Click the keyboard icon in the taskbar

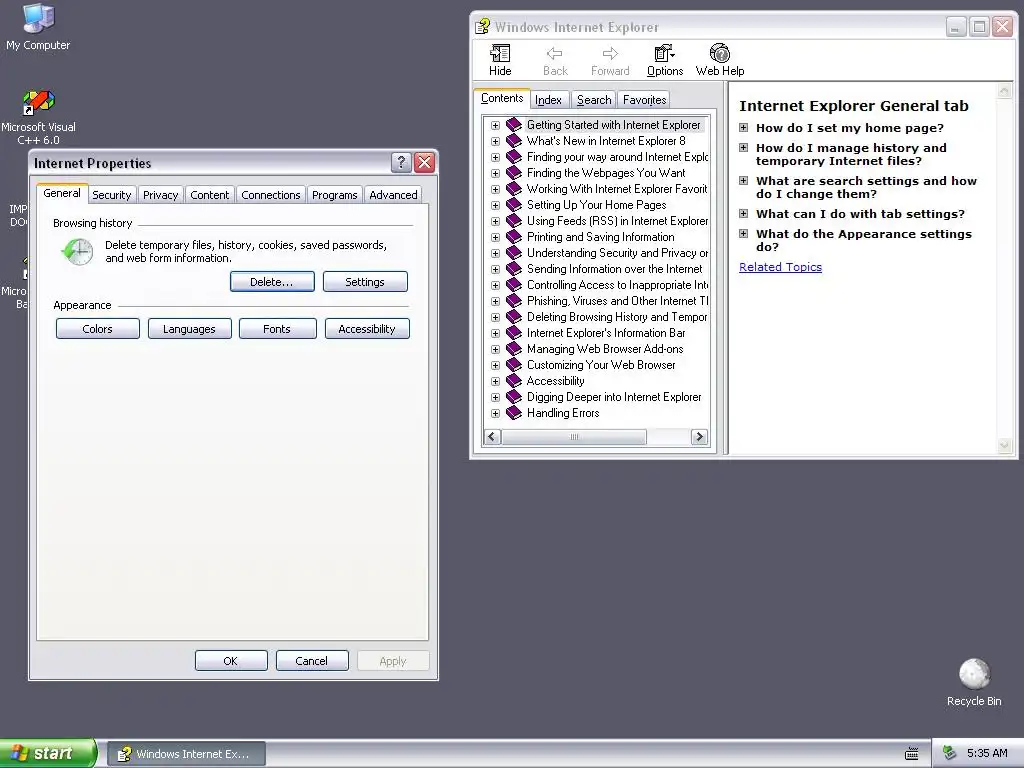click(912, 754)
